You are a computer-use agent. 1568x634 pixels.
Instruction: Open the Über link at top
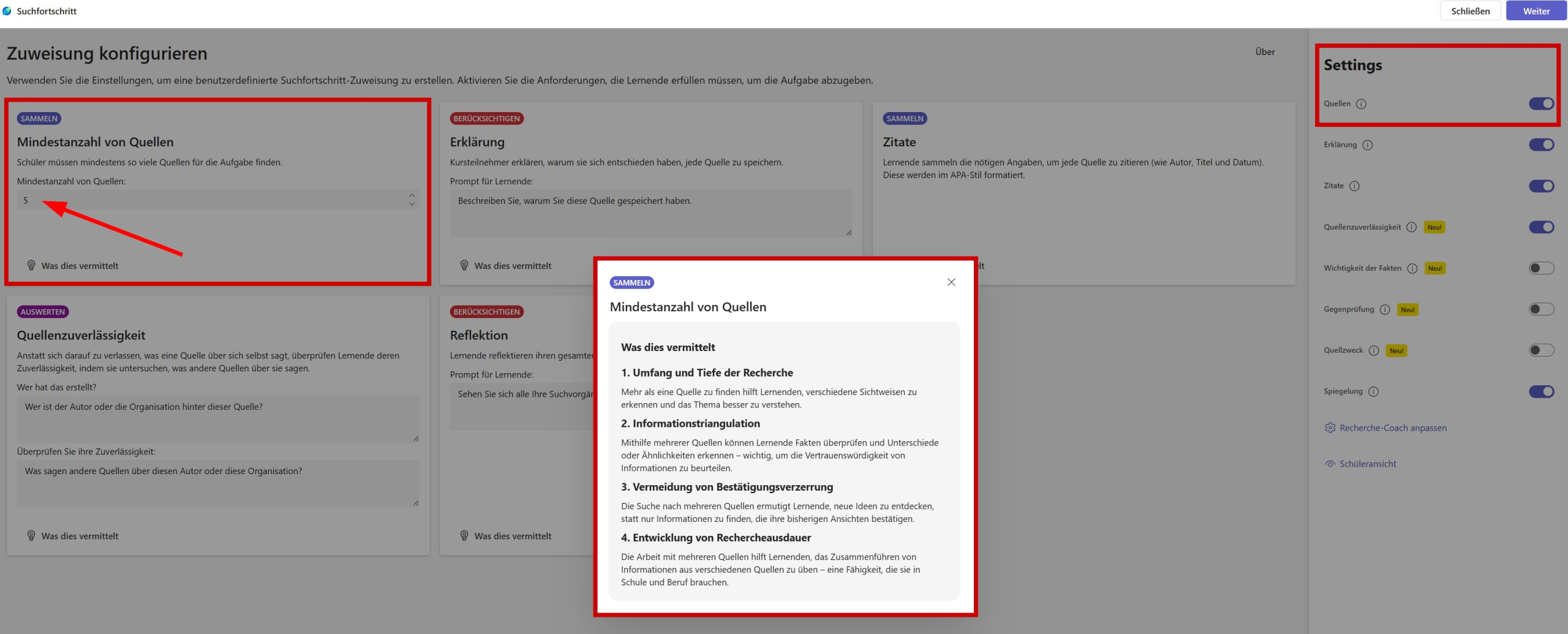[1265, 52]
